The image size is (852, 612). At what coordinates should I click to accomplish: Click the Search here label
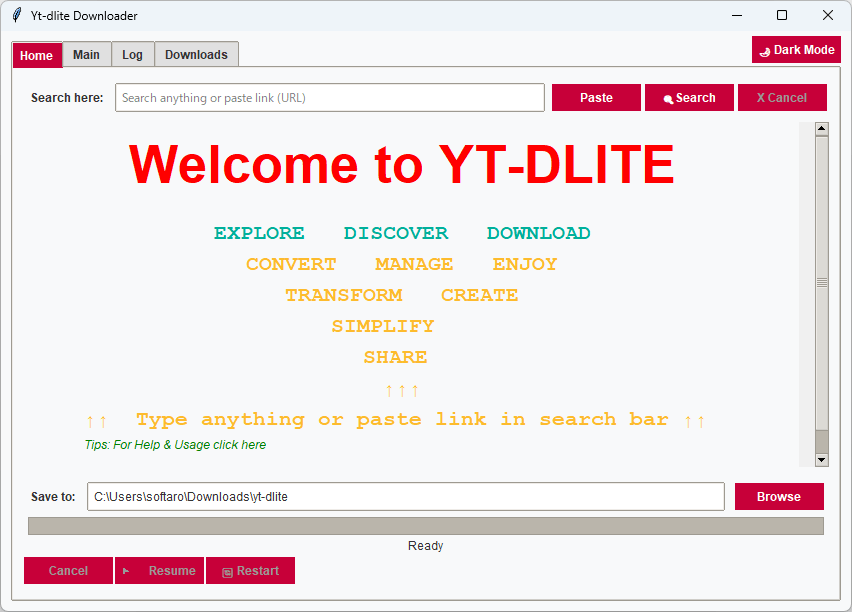pos(67,98)
